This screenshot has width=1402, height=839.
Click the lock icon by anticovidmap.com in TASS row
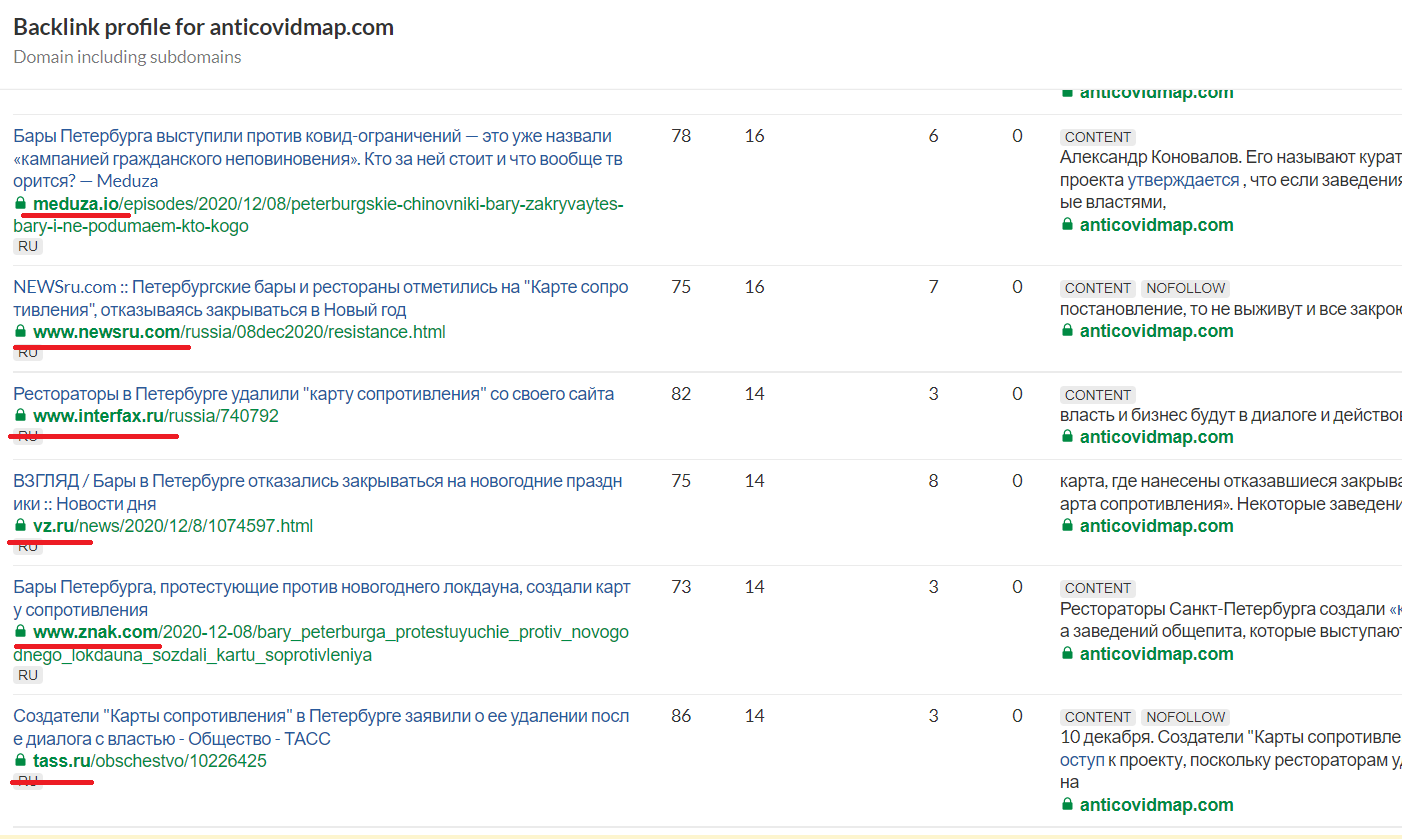click(x=1067, y=805)
